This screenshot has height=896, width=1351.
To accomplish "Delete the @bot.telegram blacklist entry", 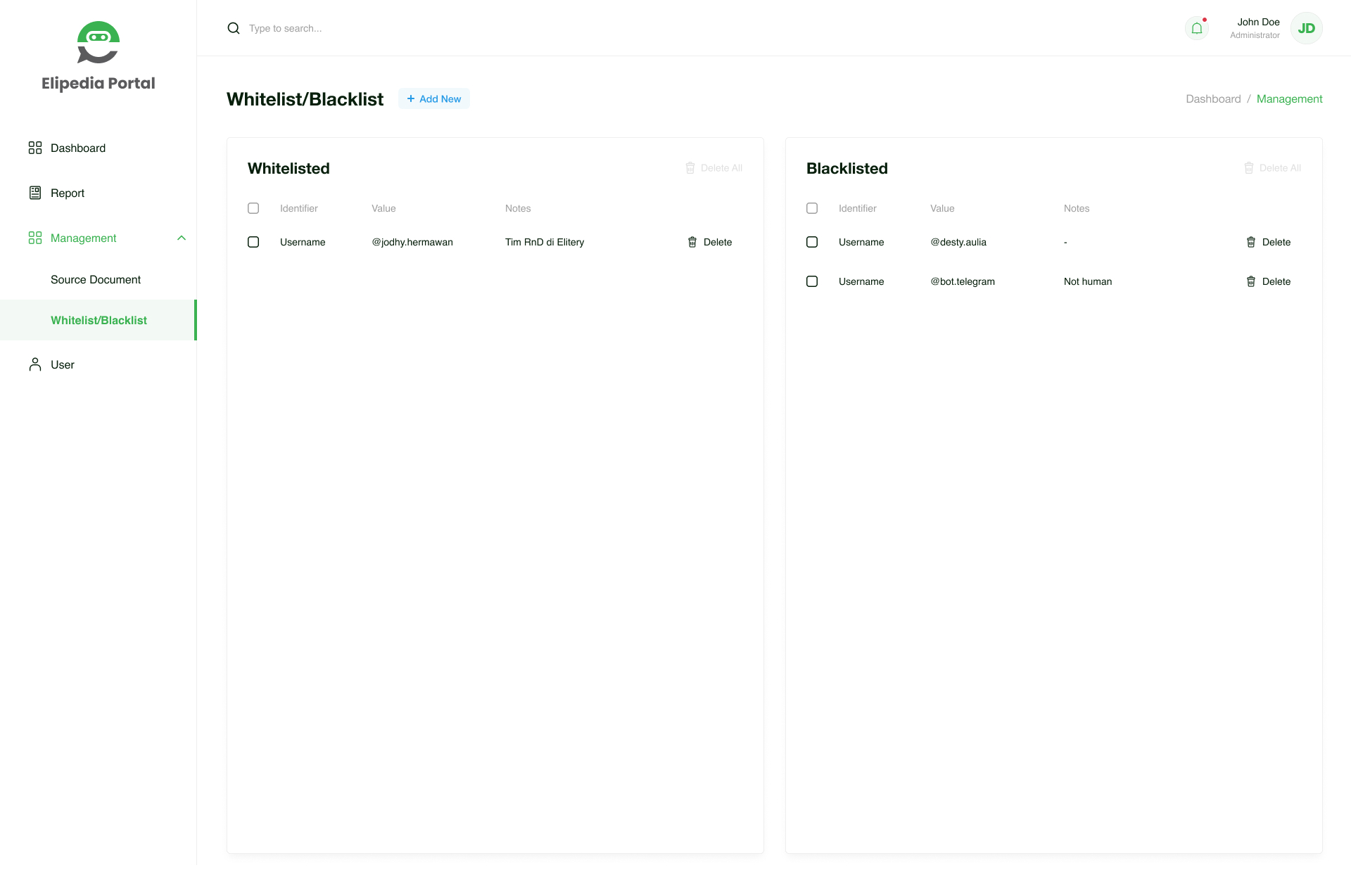I will 1269,281.
